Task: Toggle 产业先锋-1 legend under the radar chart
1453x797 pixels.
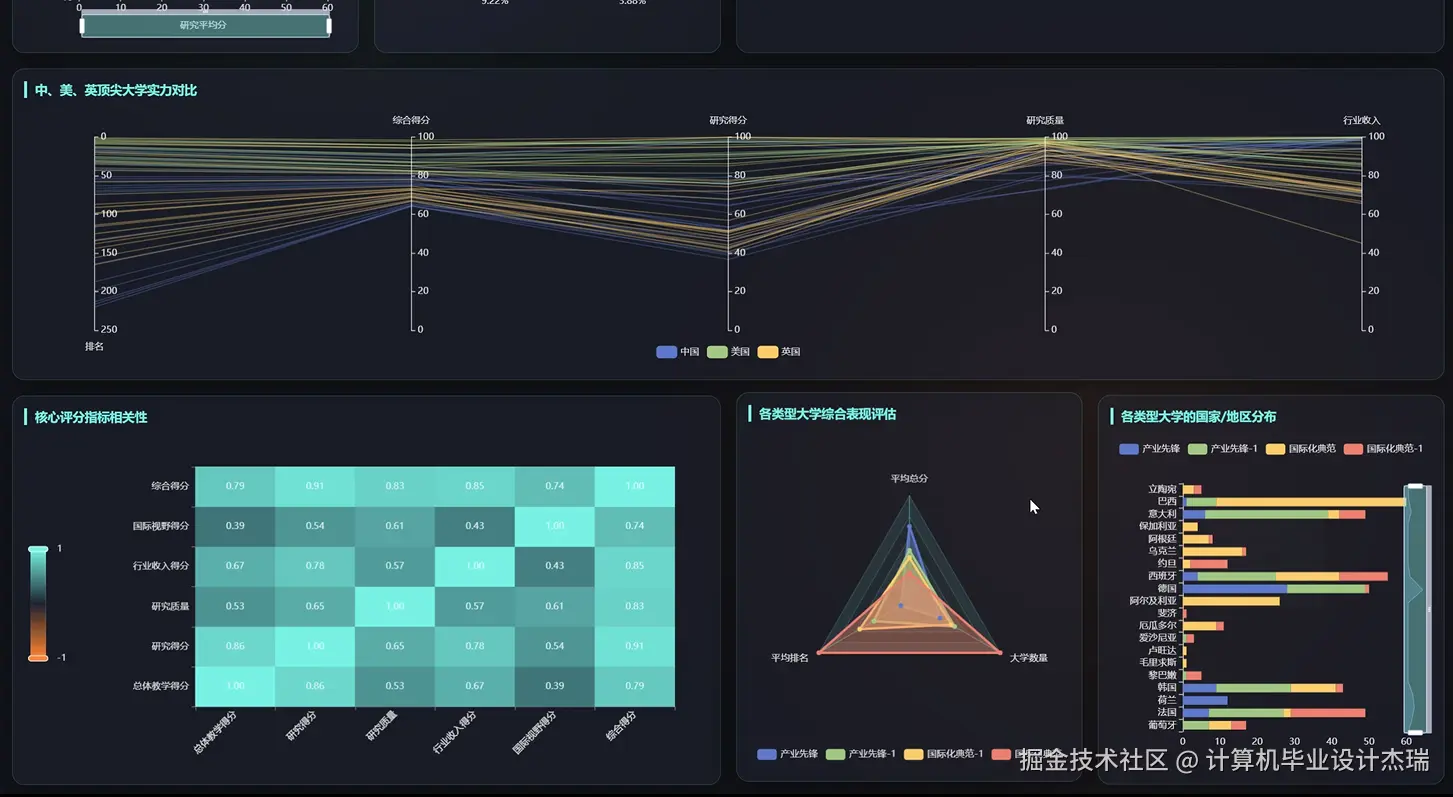Action: tap(861, 754)
